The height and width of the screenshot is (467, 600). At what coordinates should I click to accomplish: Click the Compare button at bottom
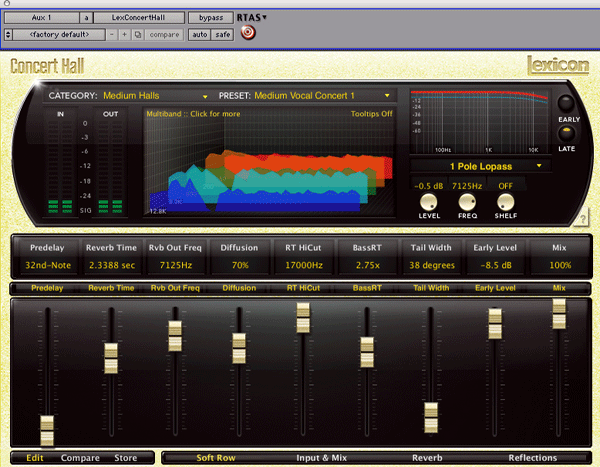[80, 458]
